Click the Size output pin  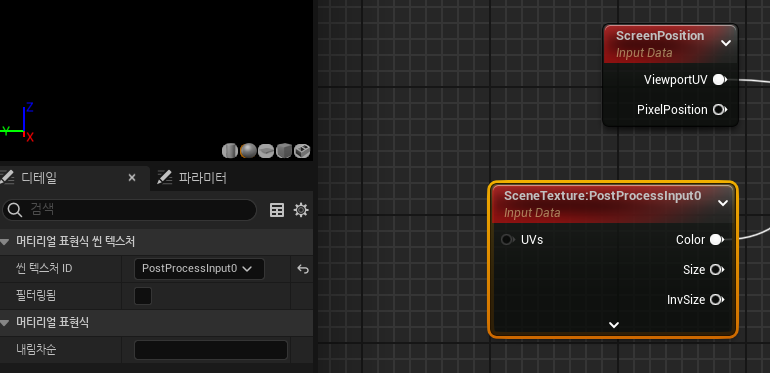pyautogui.click(x=716, y=269)
